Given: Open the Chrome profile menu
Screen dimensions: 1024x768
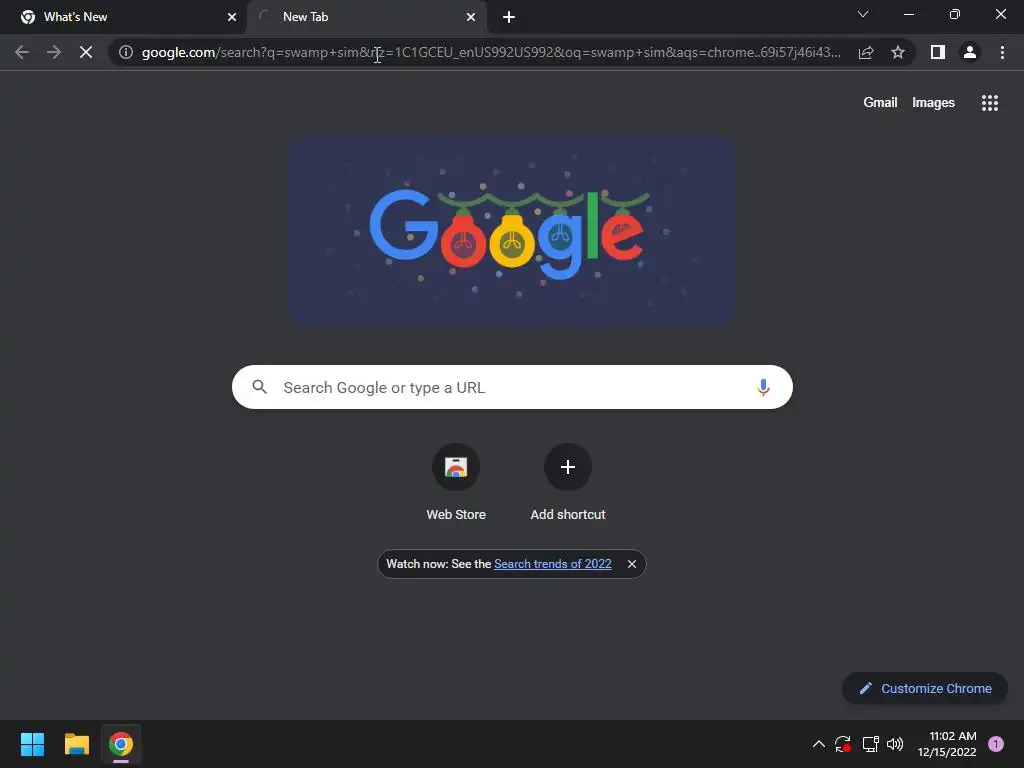Looking at the screenshot, I should (x=970, y=52).
